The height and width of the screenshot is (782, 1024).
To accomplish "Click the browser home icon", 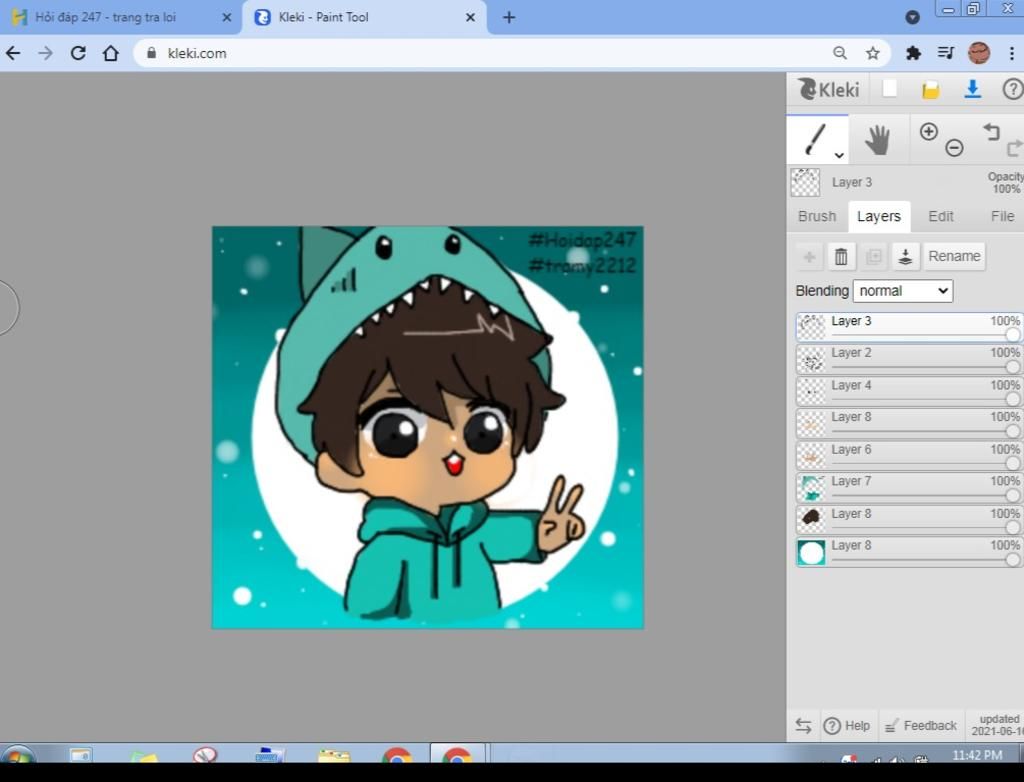I will coord(110,53).
